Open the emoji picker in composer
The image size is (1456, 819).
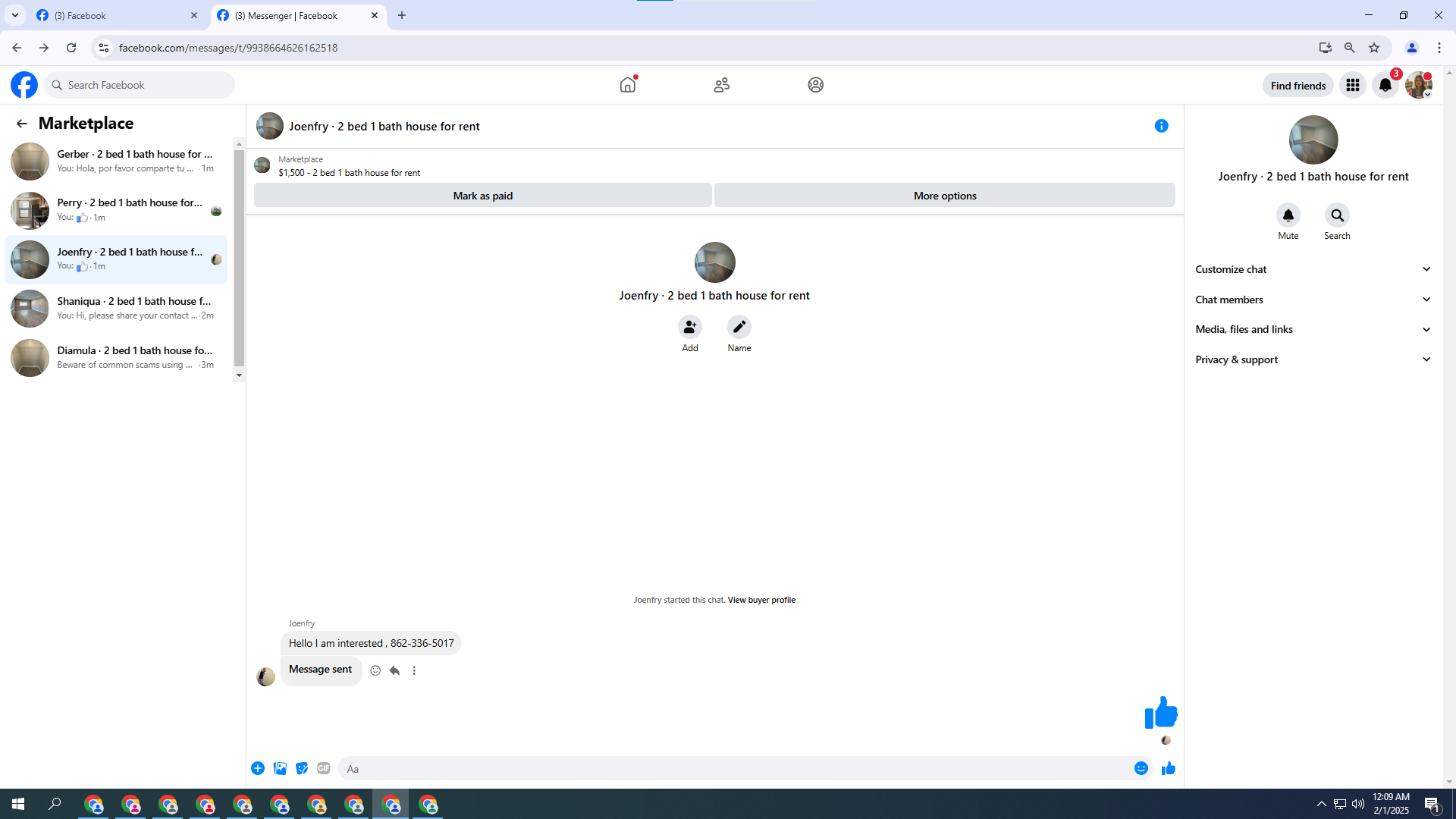1141,769
